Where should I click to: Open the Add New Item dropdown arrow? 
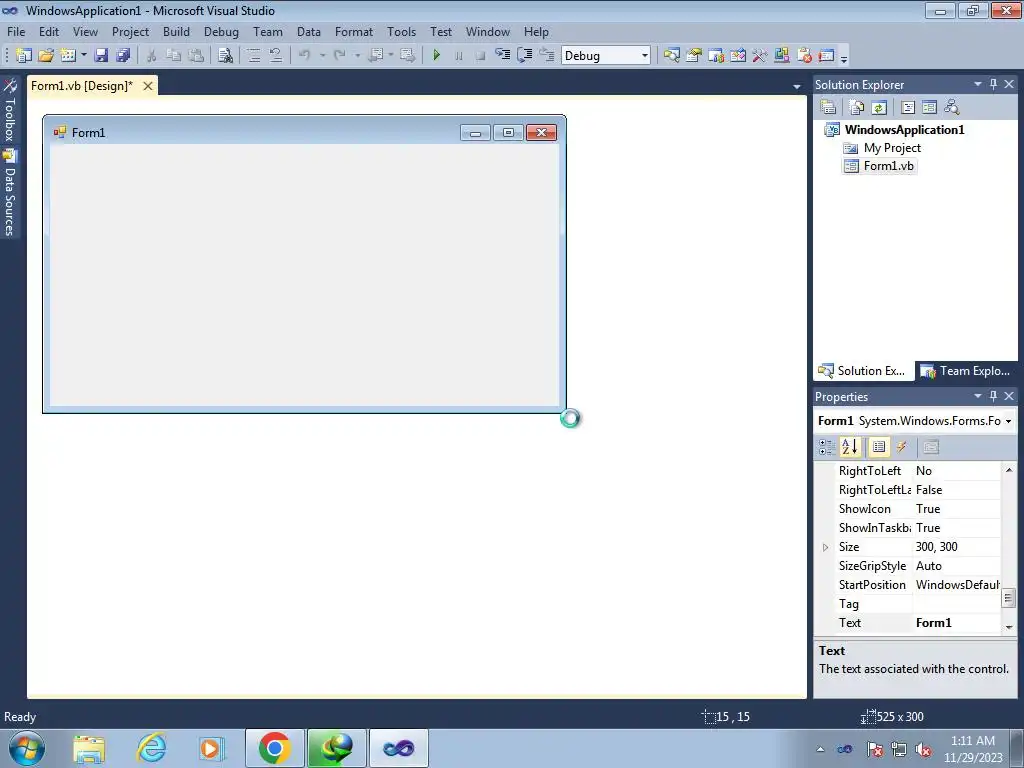click(x=84, y=56)
